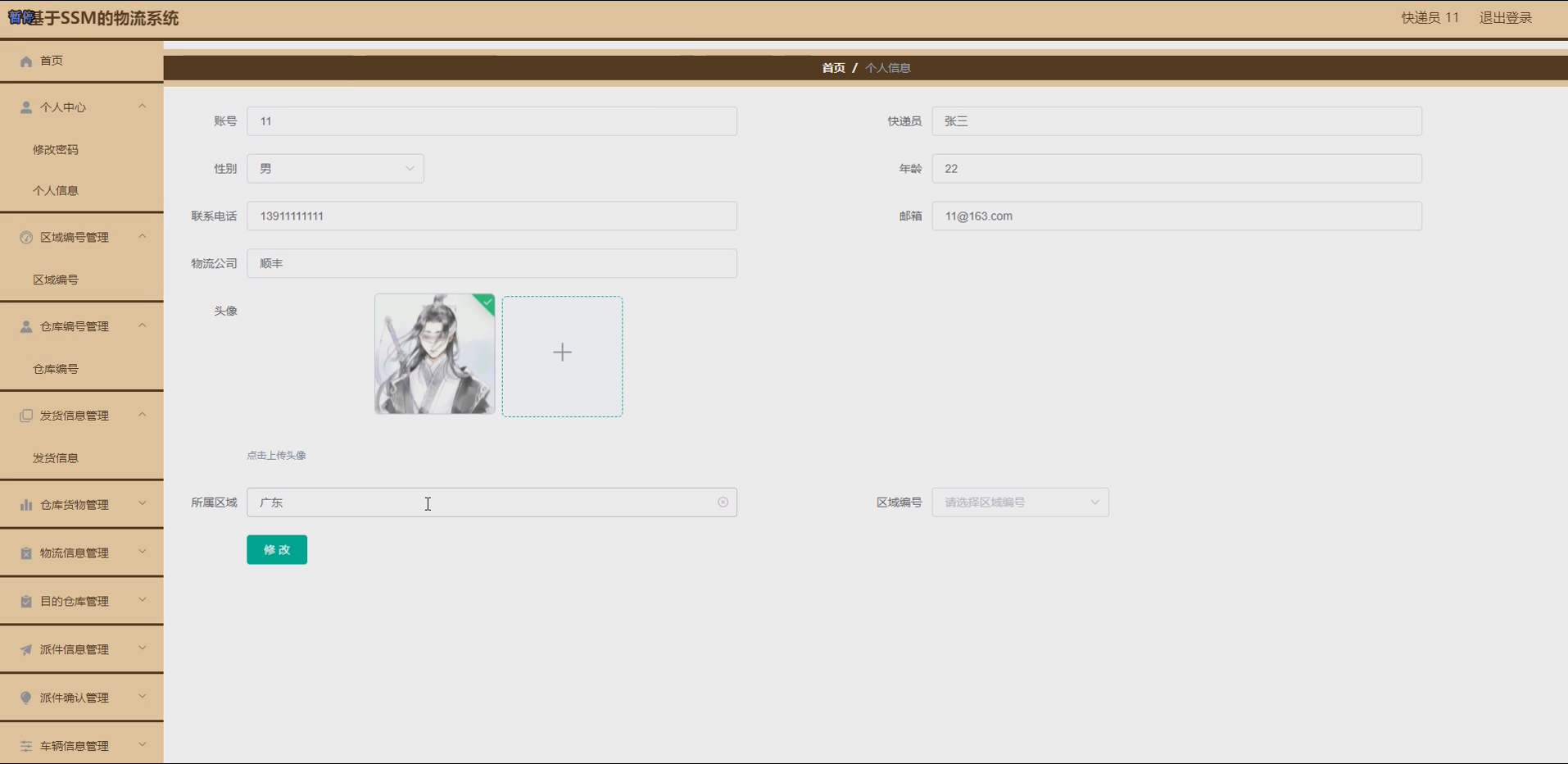Select 修改密码 in the sidebar menu
This screenshot has width=1568, height=764.
(56, 149)
